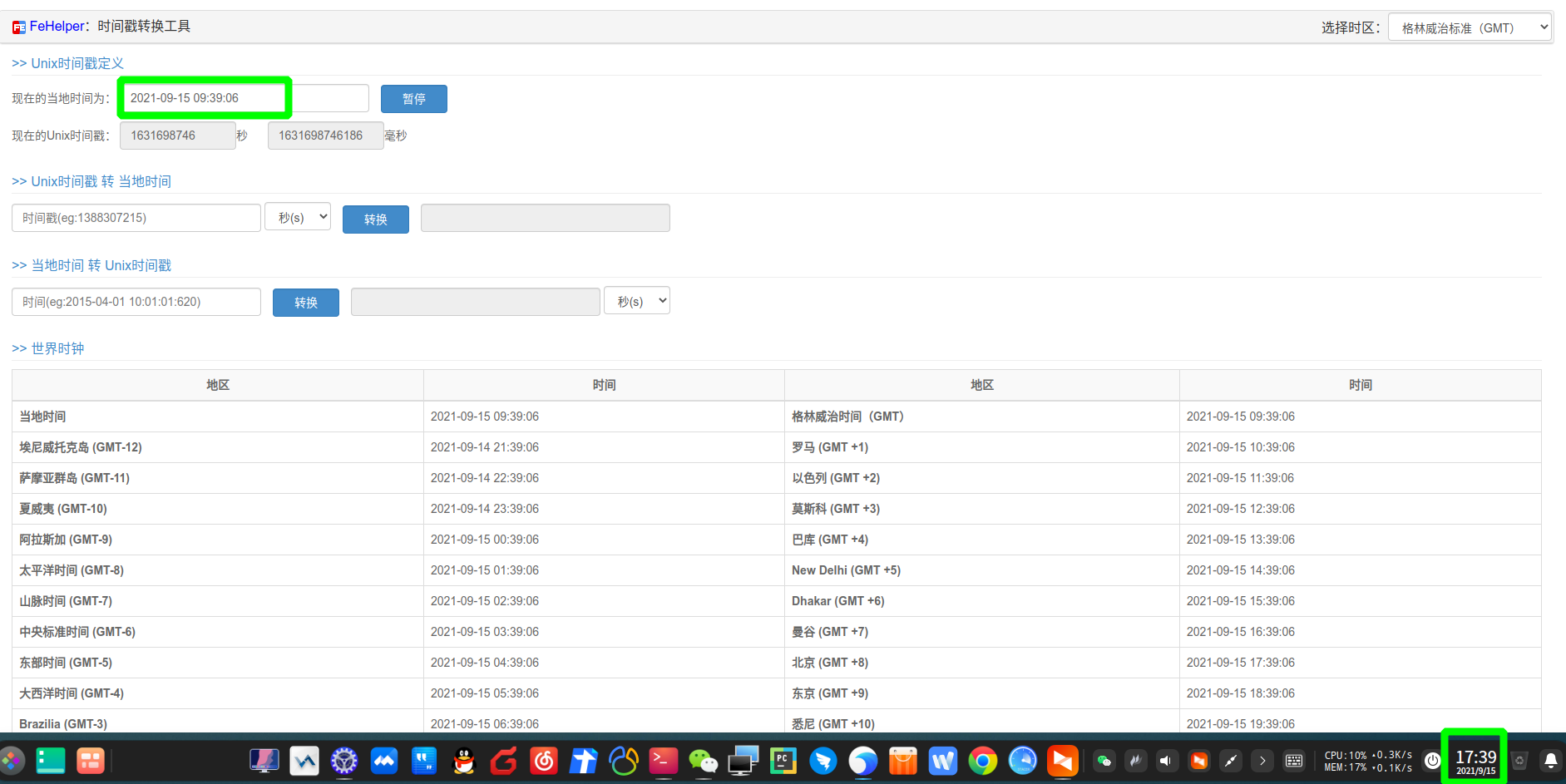Click the current local time field
Viewport: 1566px width, 784px height.
[245, 98]
